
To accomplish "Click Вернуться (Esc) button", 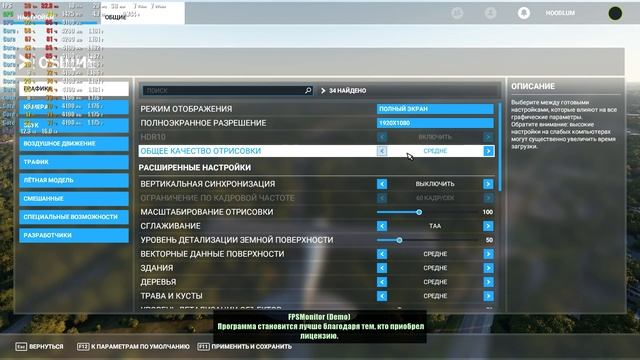I will point(40,347).
